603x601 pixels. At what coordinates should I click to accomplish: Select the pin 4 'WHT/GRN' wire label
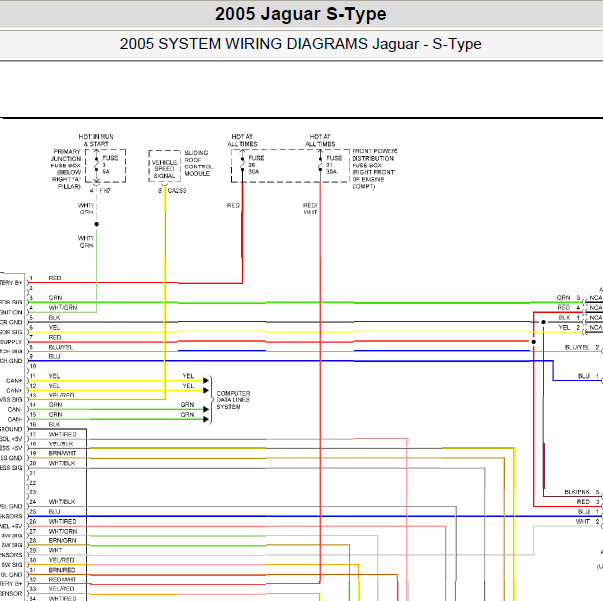click(63, 308)
